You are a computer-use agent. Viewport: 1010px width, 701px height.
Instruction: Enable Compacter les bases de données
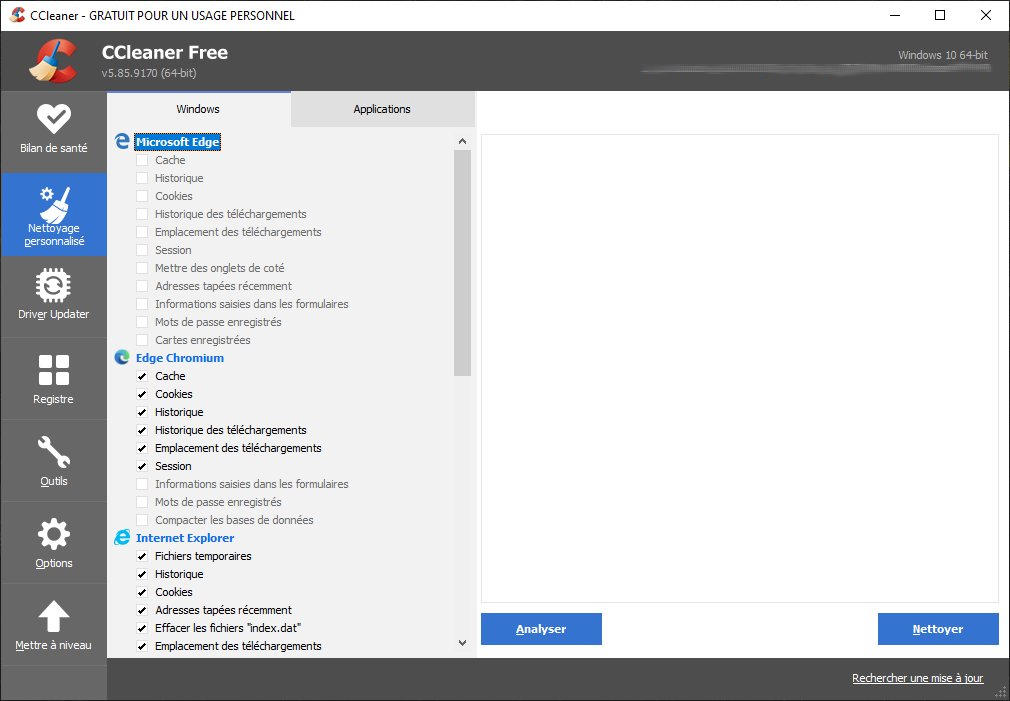pos(142,521)
